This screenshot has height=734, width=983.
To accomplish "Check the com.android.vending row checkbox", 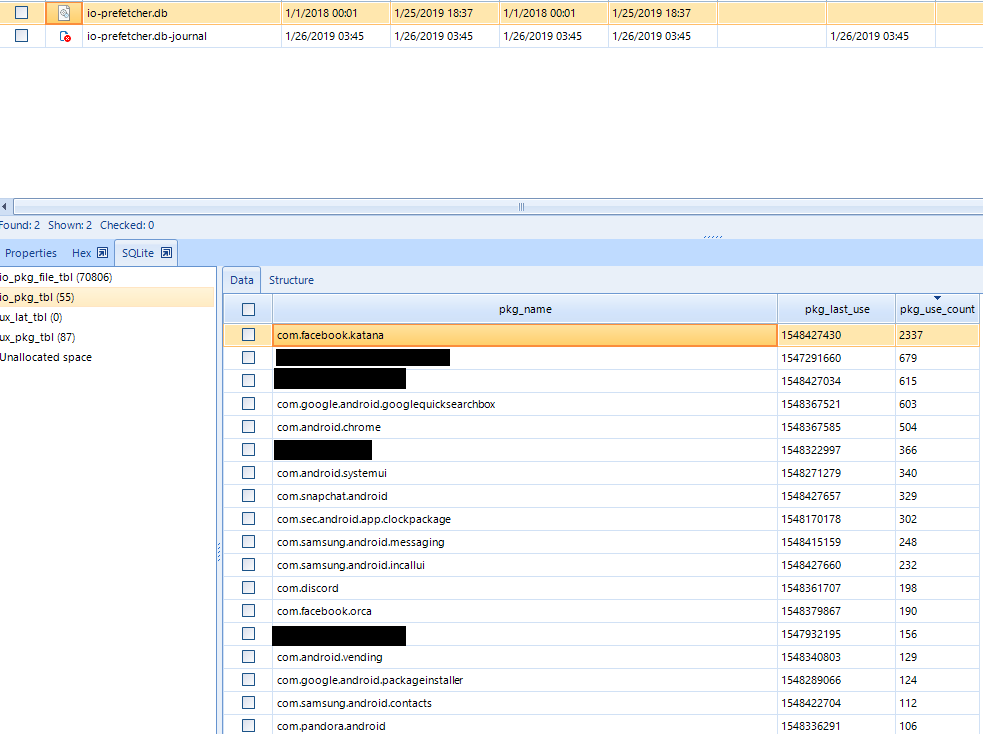I will point(248,657).
